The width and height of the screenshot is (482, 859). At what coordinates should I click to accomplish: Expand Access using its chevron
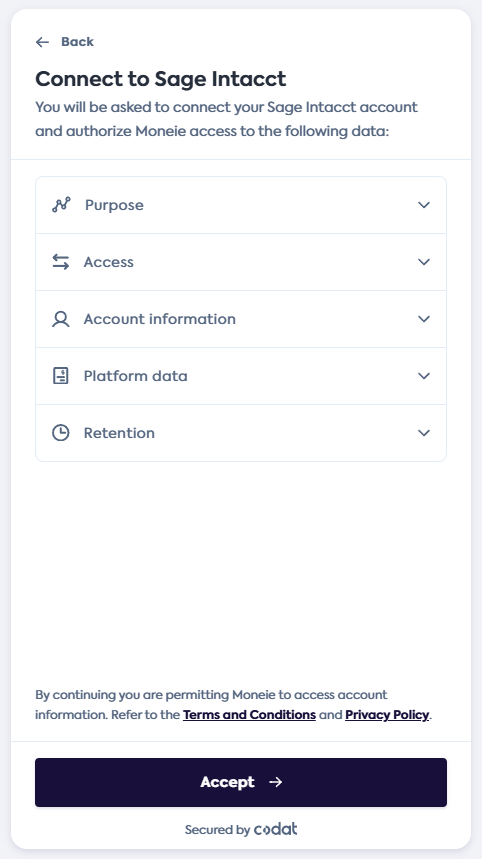[424, 262]
